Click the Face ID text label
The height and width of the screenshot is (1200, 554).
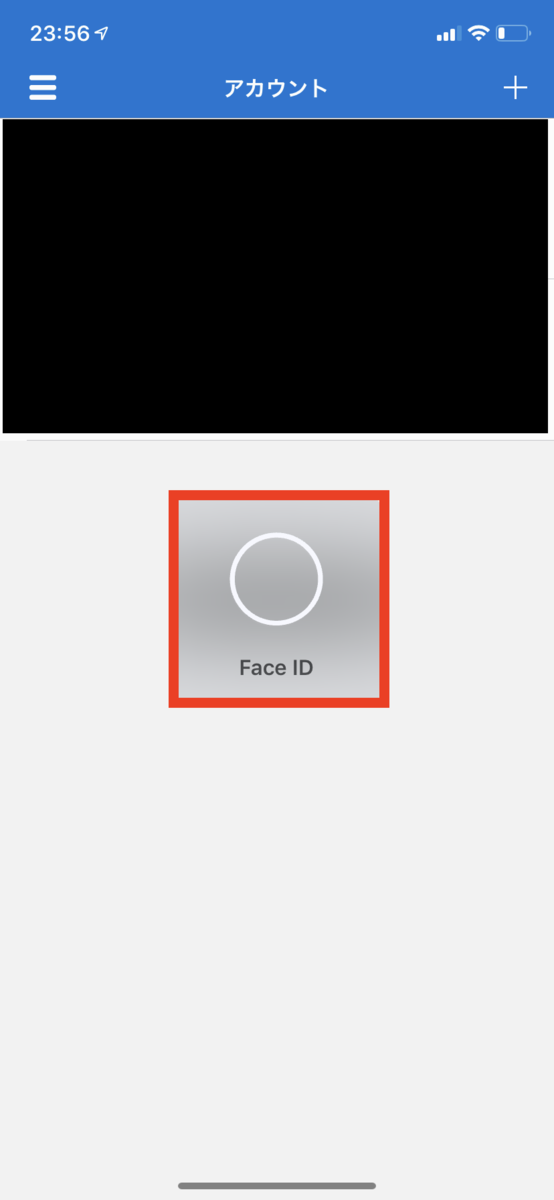tap(276, 668)
